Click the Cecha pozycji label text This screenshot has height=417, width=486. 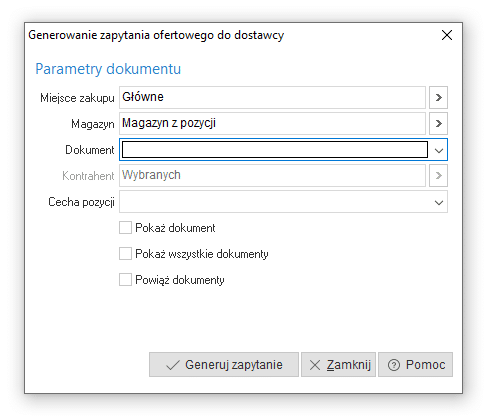coord(81,202)
